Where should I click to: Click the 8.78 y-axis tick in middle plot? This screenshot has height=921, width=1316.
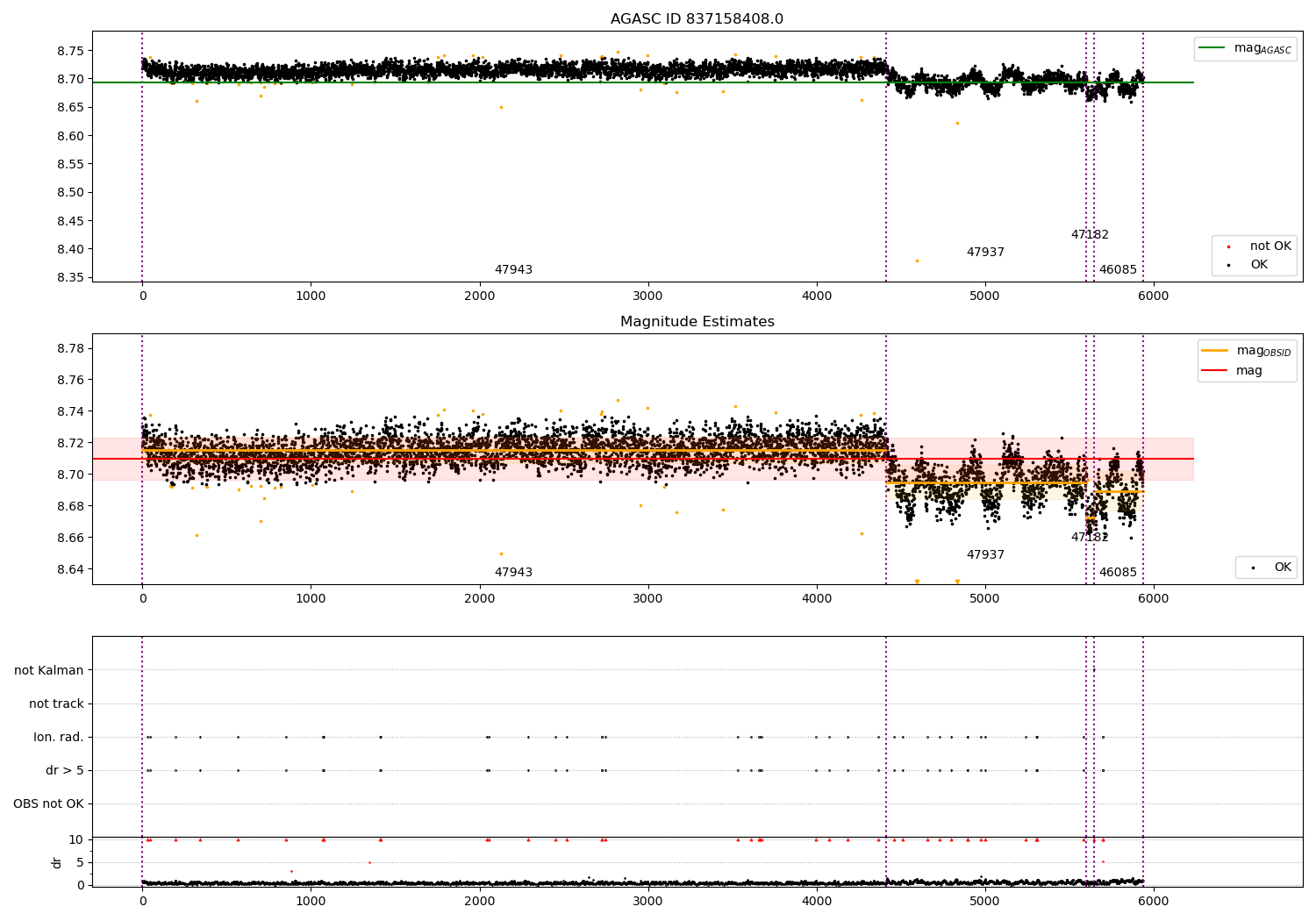click(70, 349)
